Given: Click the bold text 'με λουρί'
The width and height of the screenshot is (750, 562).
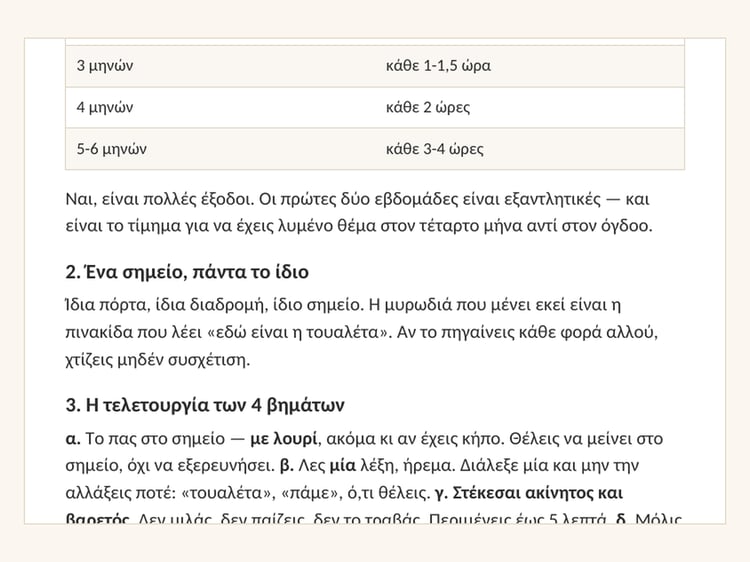Looking at the screenshot, I should (x=284, y=439).
